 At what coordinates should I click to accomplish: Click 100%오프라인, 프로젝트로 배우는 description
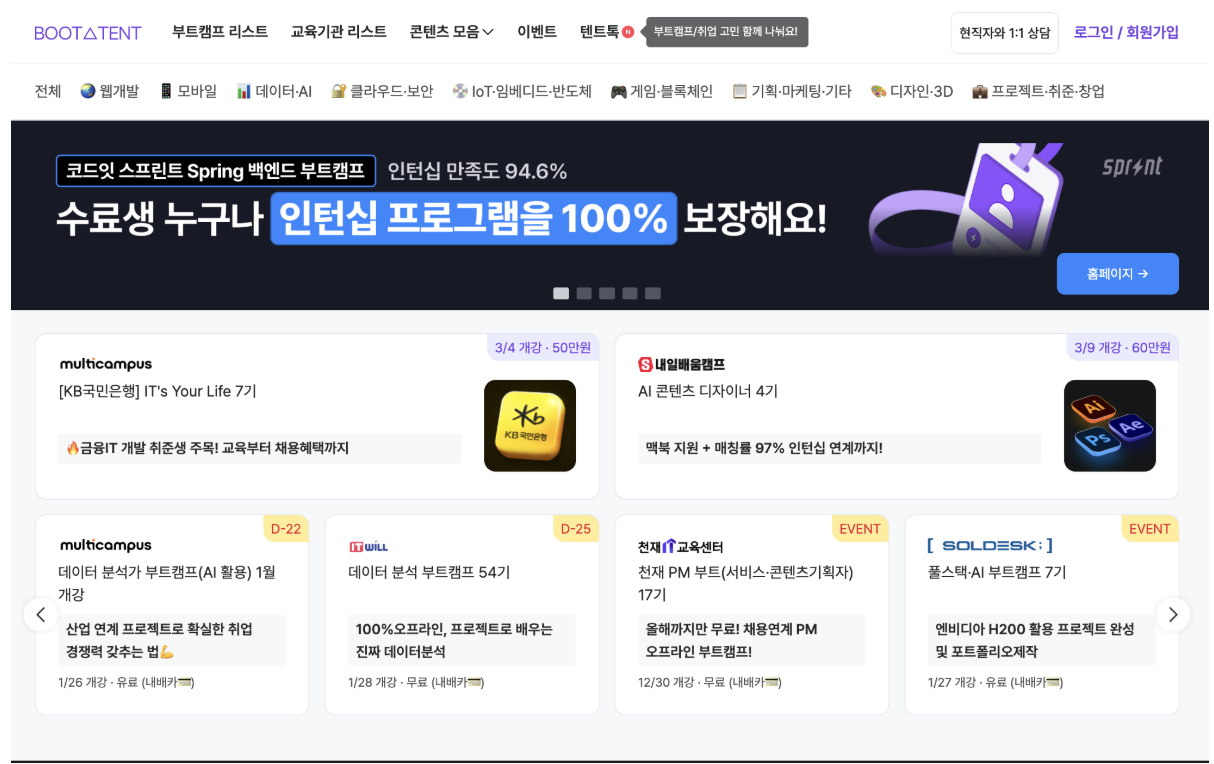[x=462, y=640]
